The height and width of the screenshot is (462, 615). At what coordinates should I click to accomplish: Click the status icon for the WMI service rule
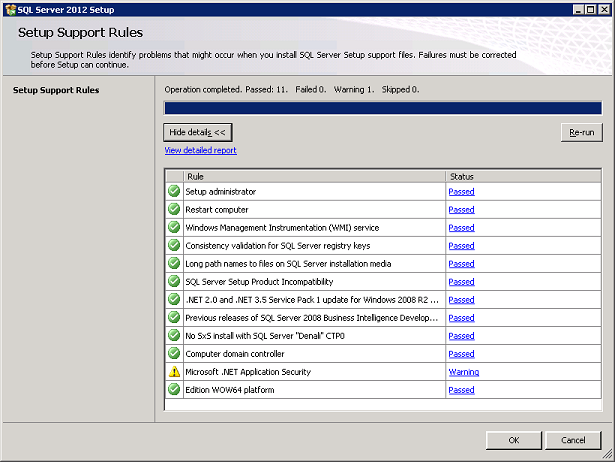tap(174, 227)
